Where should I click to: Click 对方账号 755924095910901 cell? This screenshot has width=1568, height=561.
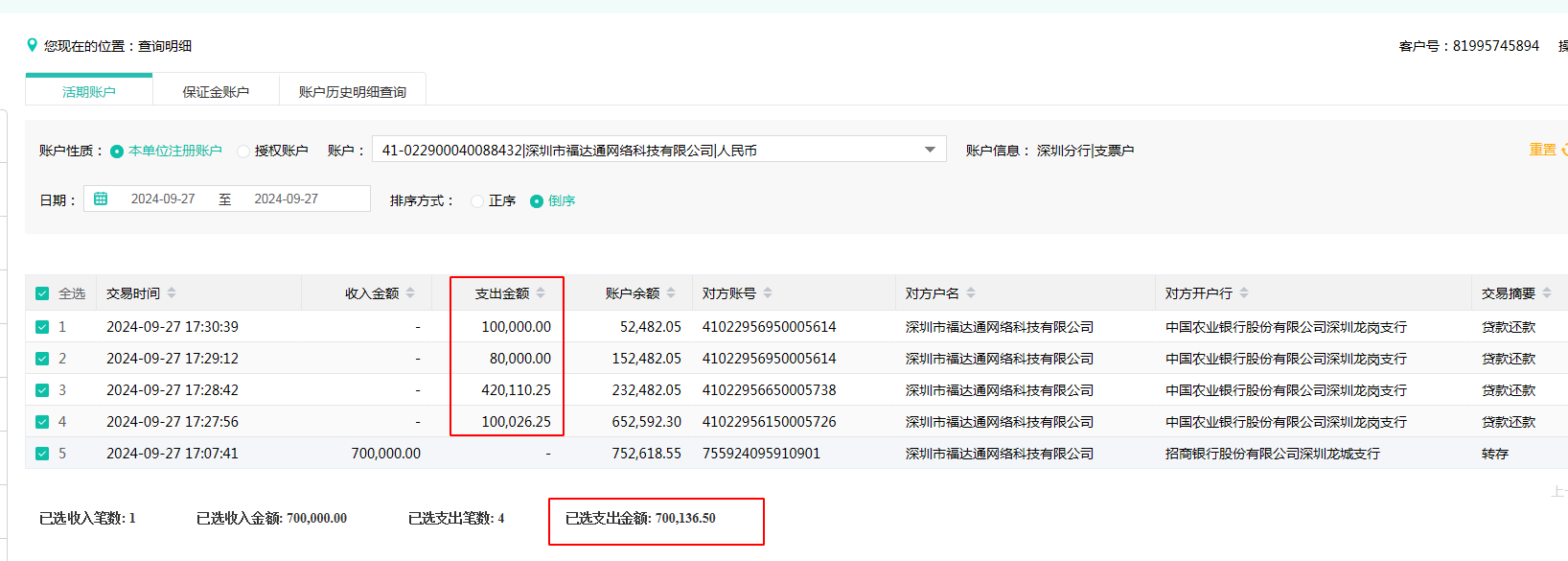click(x=762, y=454)
